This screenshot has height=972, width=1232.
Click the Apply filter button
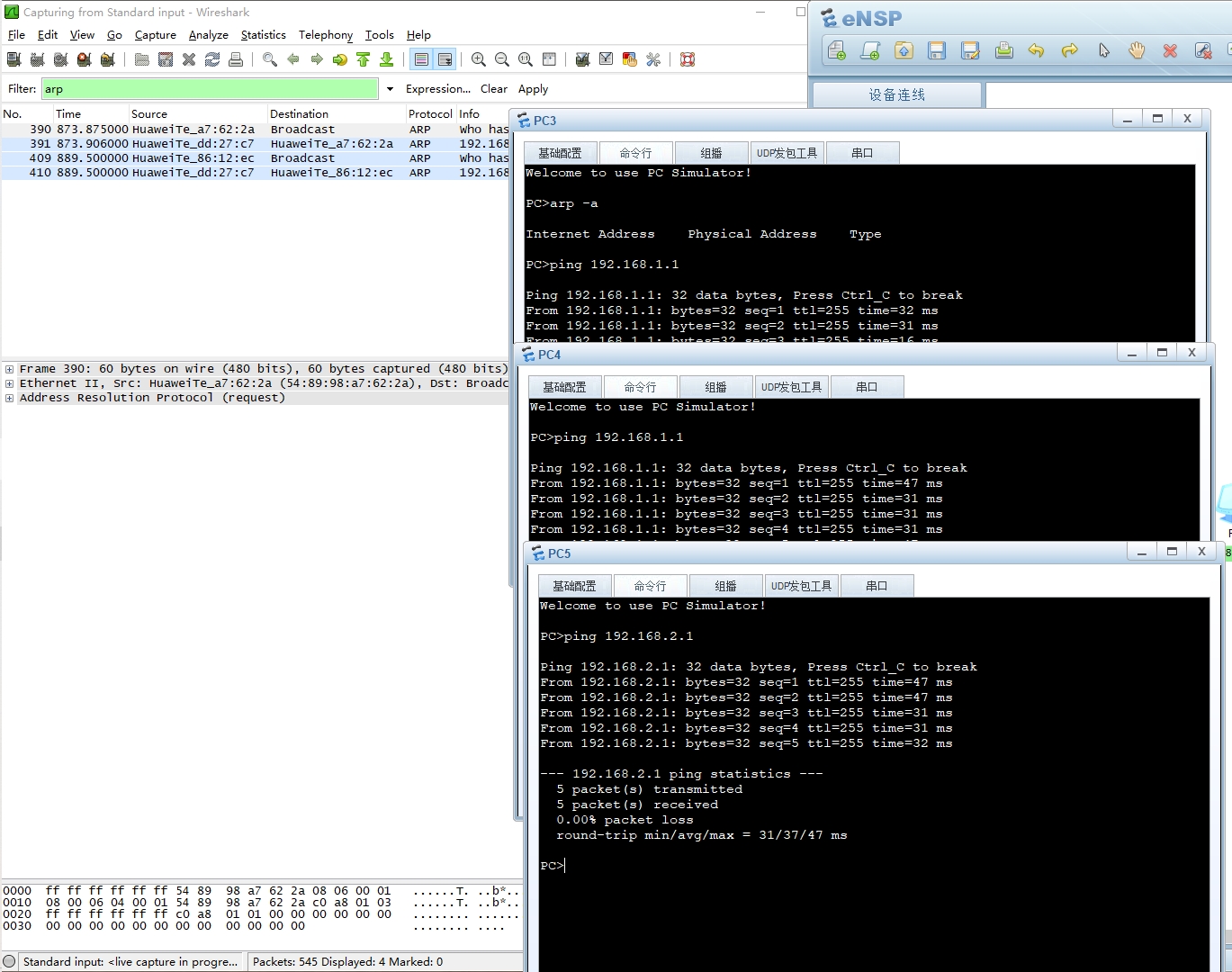[x=533, y=89]
